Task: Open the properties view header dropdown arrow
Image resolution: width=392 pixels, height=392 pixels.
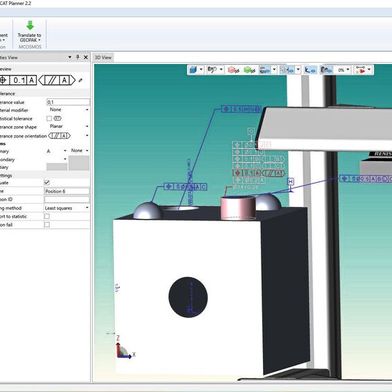Action: (x=70, y=57)
